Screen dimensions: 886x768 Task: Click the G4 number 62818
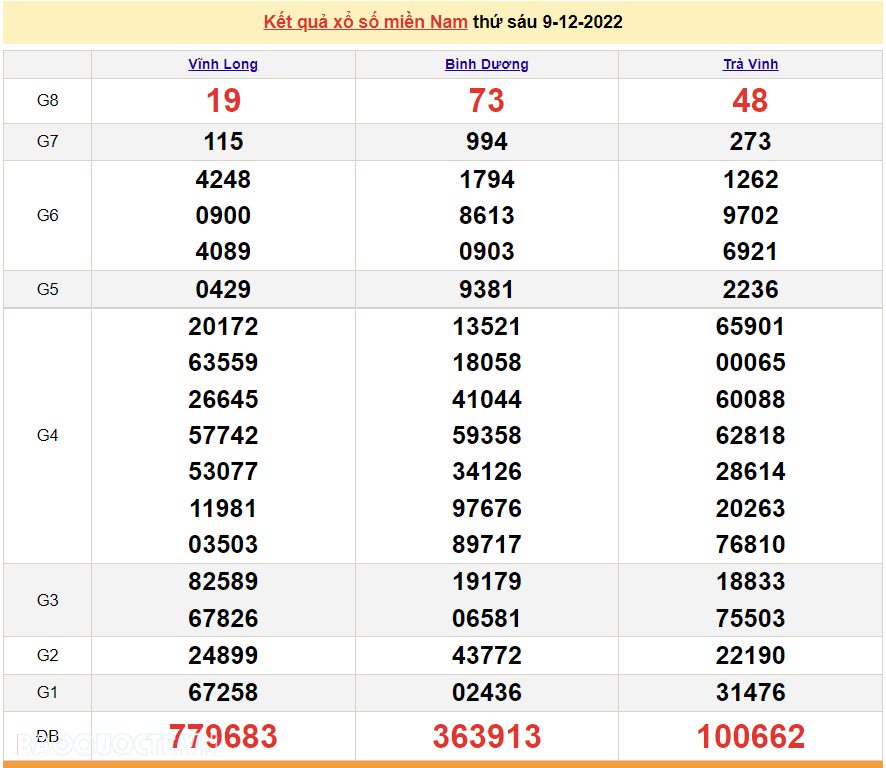tap(750, 436)
